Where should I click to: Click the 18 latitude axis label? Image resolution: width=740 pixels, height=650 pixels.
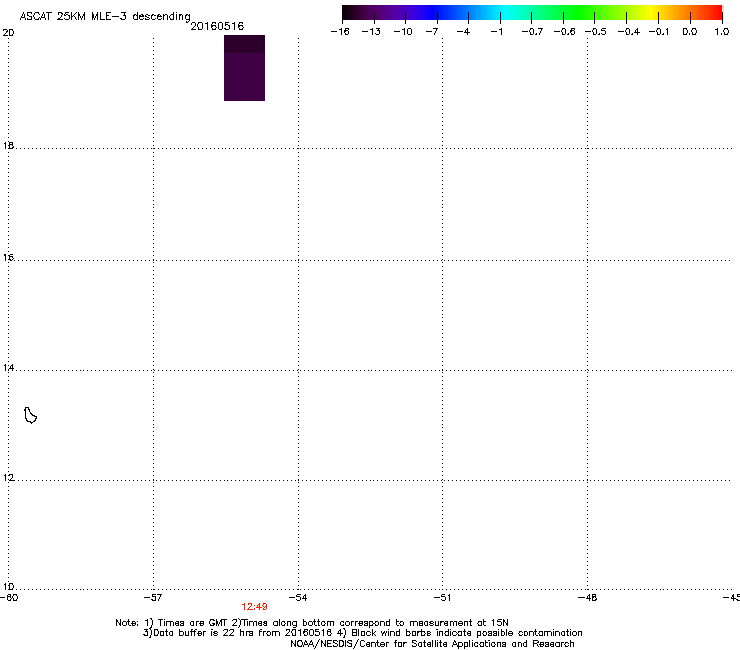coord(8,146)
